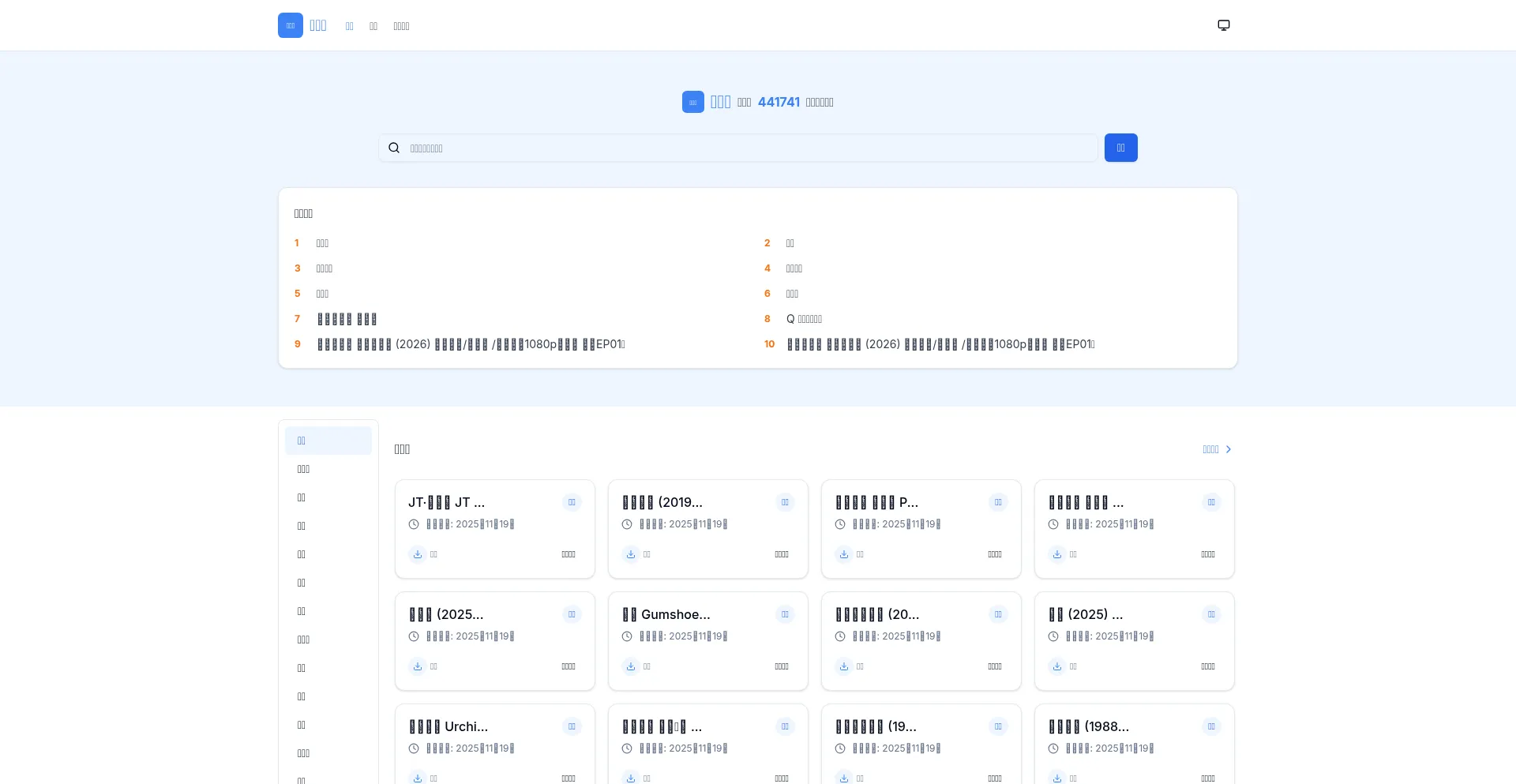
Task: Click the blue tag badge on the Gumshoe card
Action: [785, 614]
